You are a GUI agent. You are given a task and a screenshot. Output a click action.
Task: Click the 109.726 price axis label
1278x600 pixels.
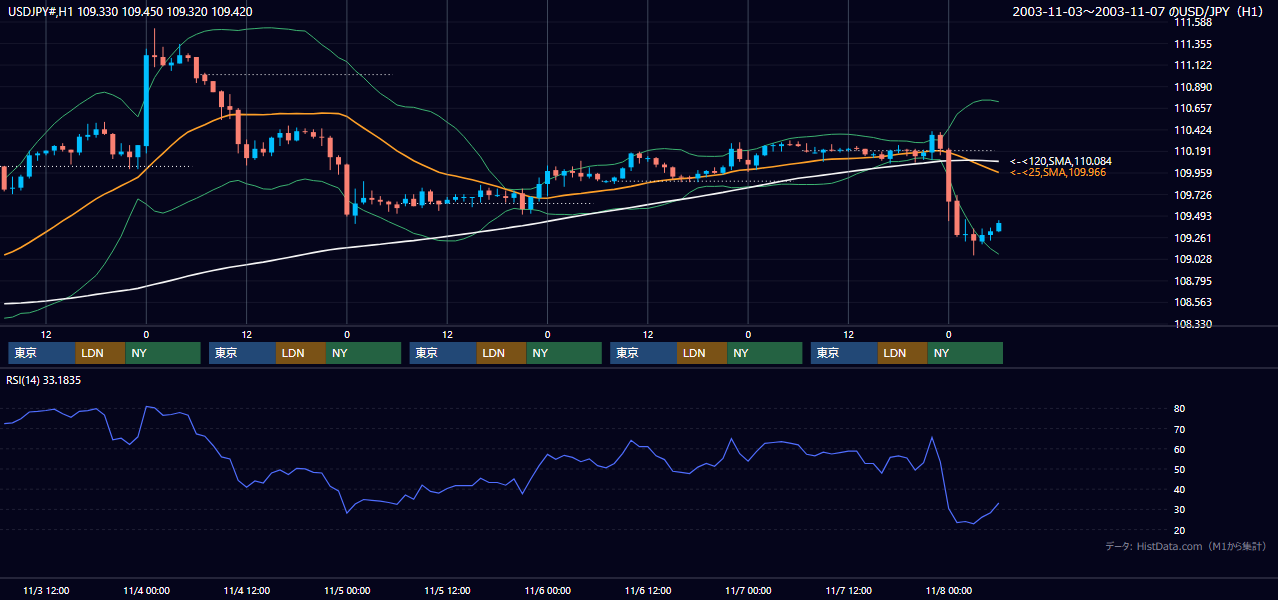click(x=1192, y=195)
